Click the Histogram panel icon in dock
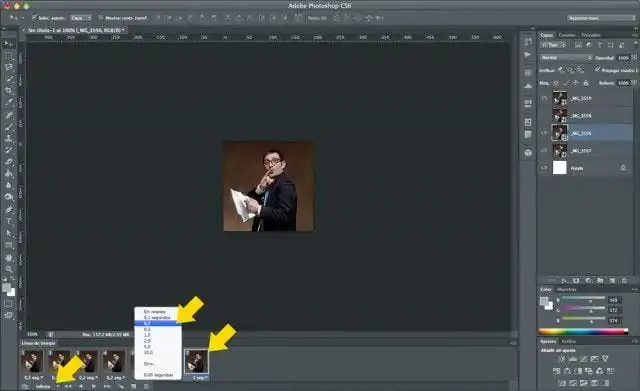Viewport: 640px width, 391px height. click(528, 86)
